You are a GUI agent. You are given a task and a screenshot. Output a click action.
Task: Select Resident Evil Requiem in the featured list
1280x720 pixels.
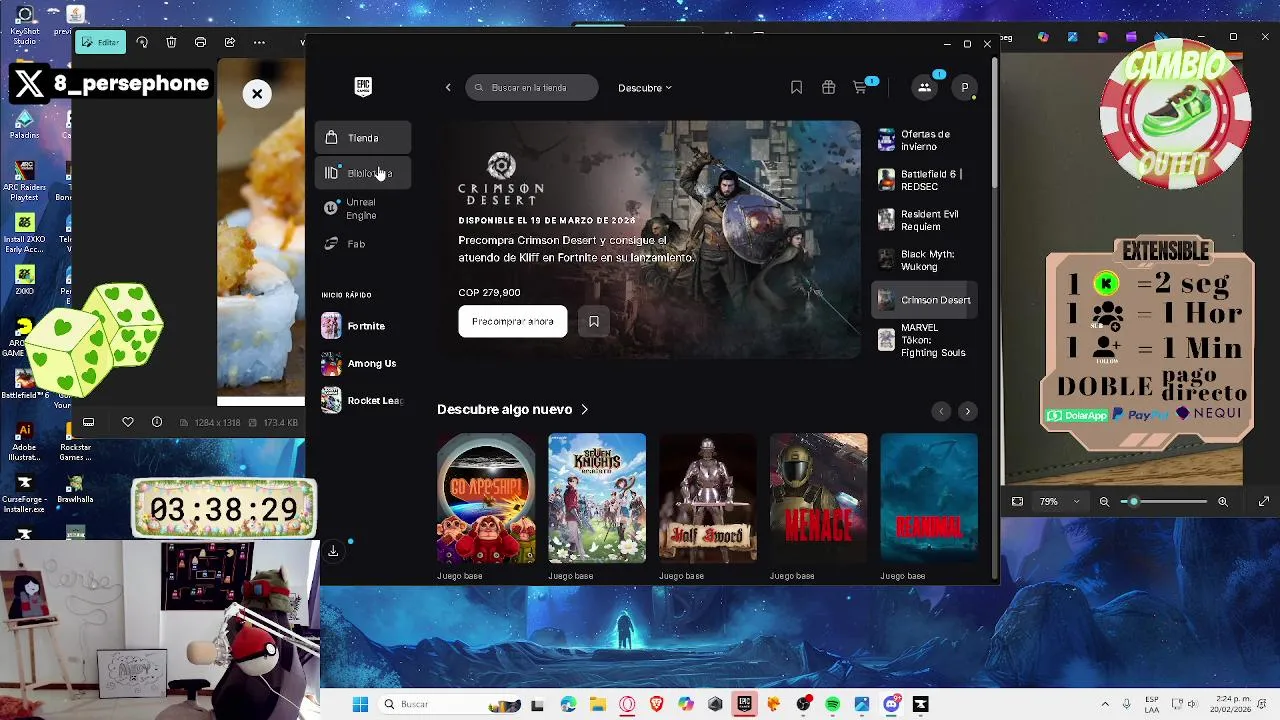click(924, 220)
